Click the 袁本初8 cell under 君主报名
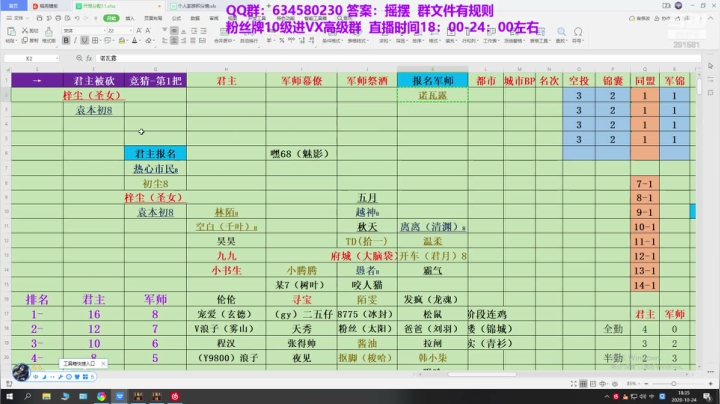The height and width of the screenshot is (404, 720). coord(155,212)
